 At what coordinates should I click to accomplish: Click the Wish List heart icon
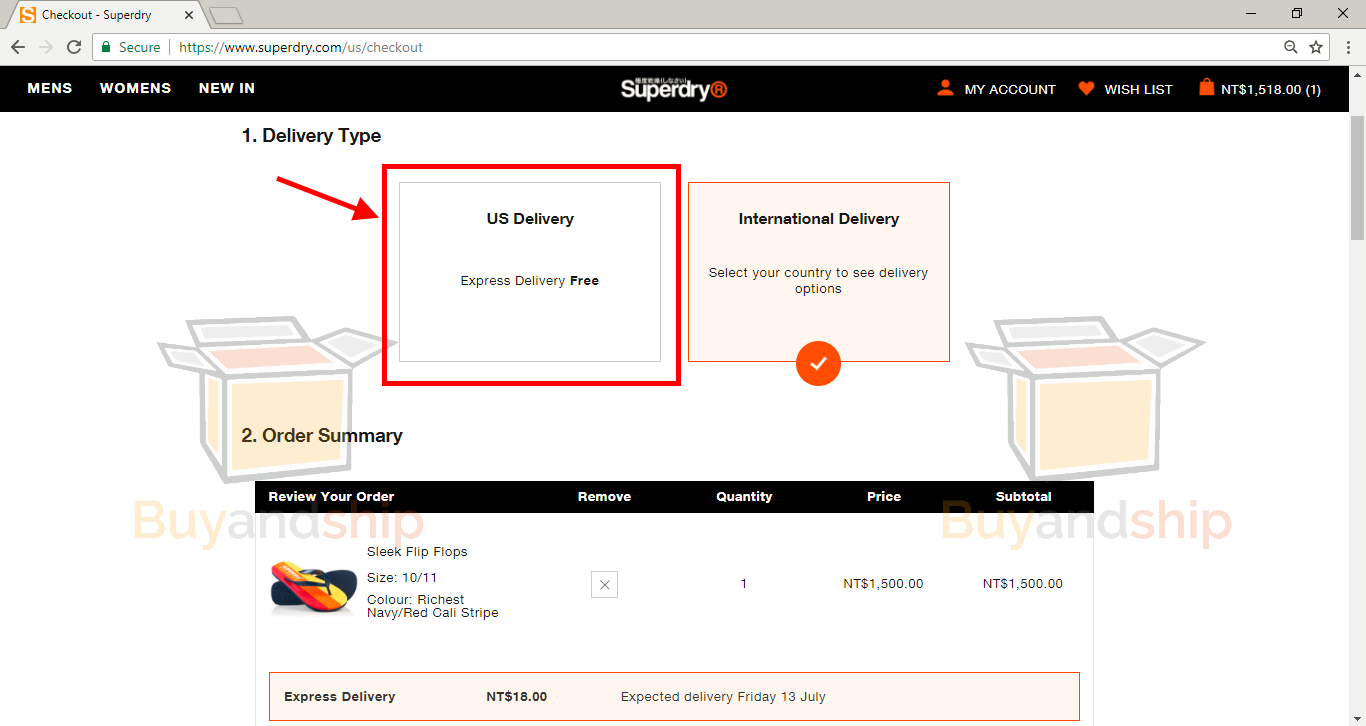pos(1086,89)
